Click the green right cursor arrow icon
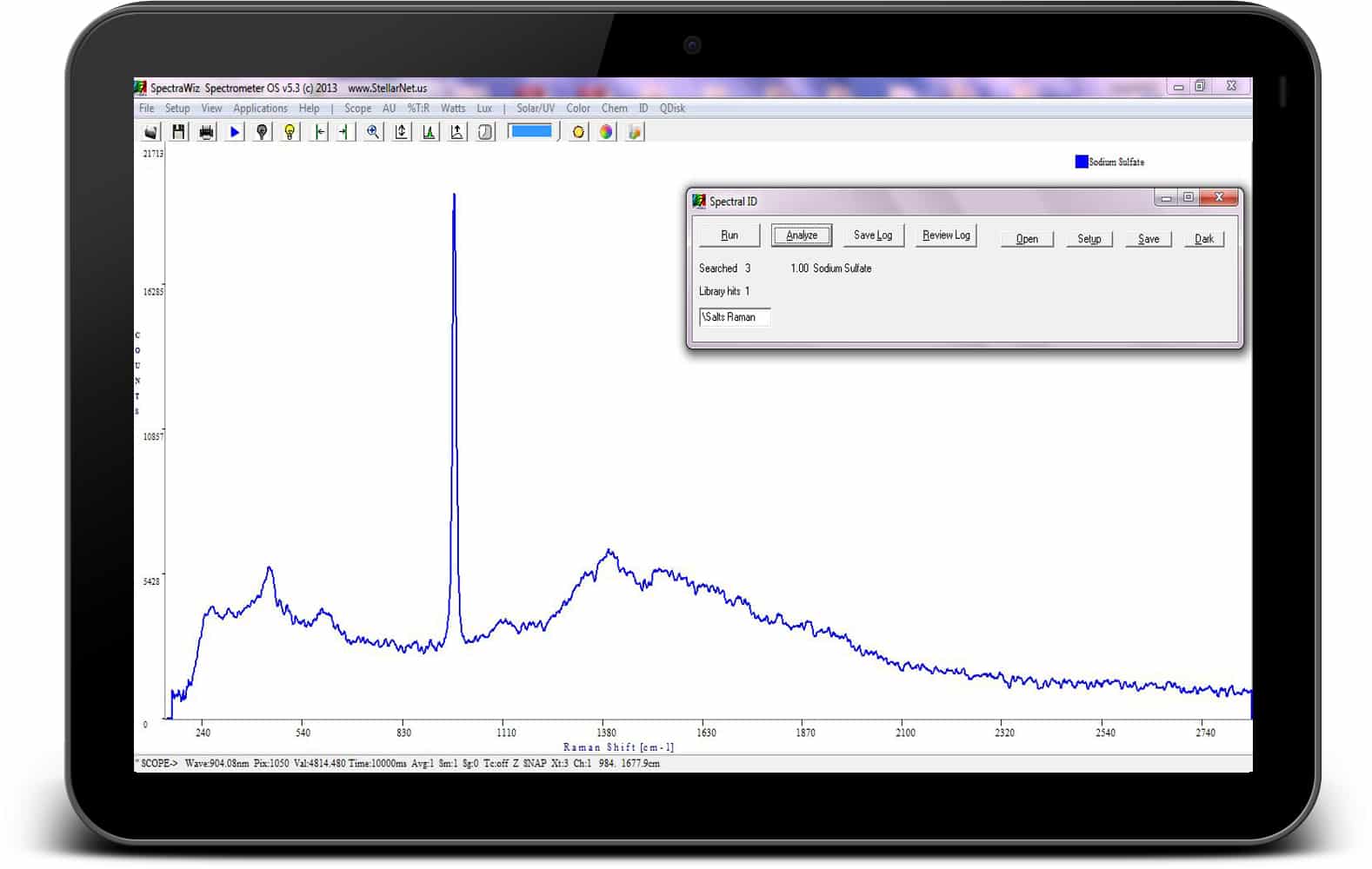Screen dimensions: 1372x869 (x=345, y=132)
